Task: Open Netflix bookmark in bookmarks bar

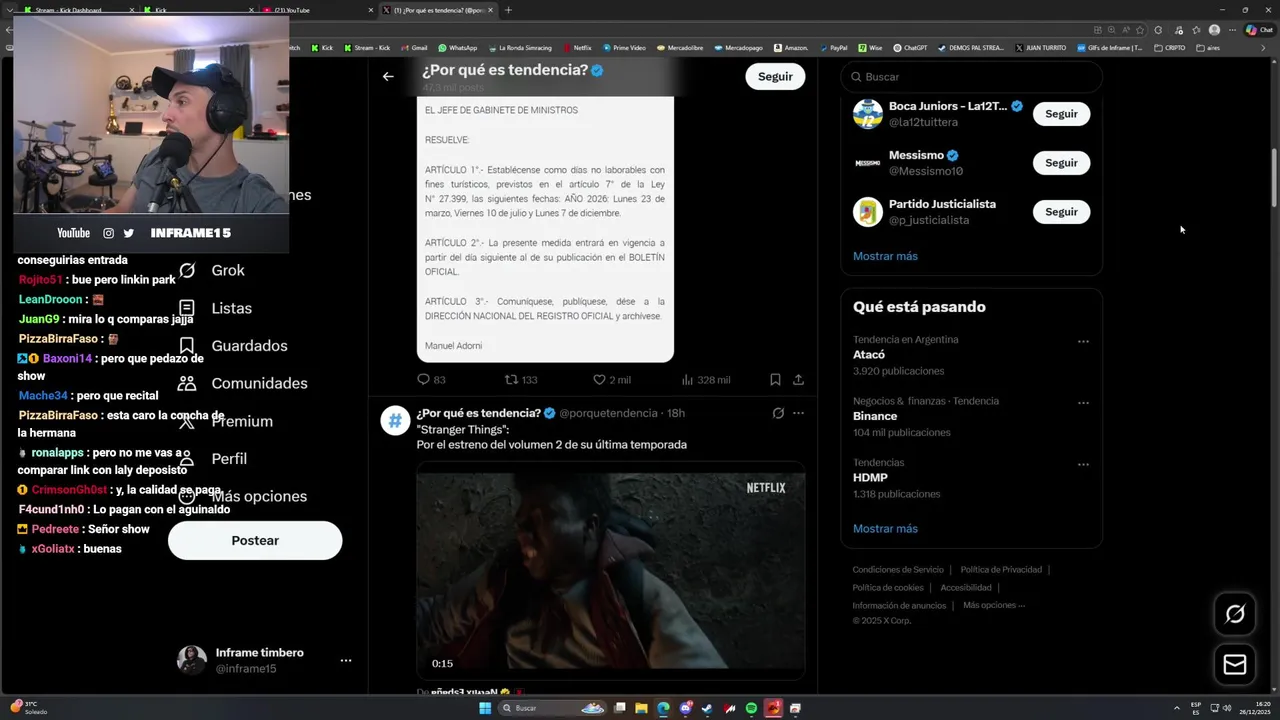Action: pyautogui.click(x=577, y=47)
